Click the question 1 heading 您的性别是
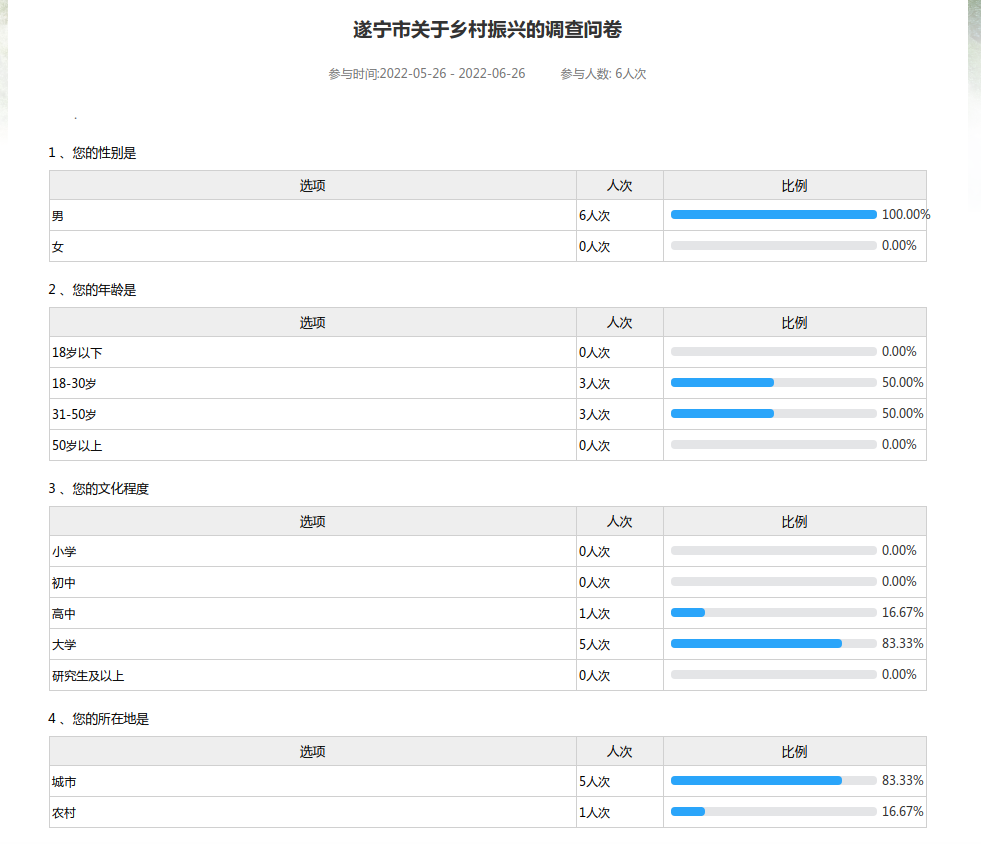Viewport: 981px width, 844px height. (92, 153)
